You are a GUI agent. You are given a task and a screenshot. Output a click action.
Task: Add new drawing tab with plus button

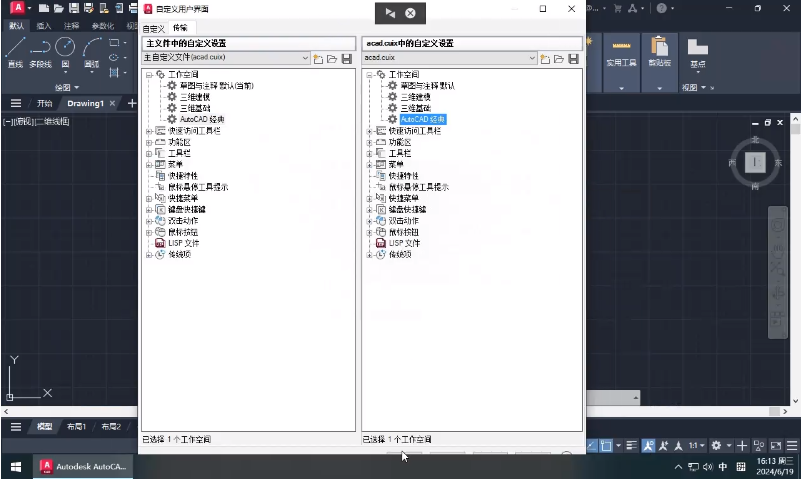pyautogui.click(x=132, y=103)
